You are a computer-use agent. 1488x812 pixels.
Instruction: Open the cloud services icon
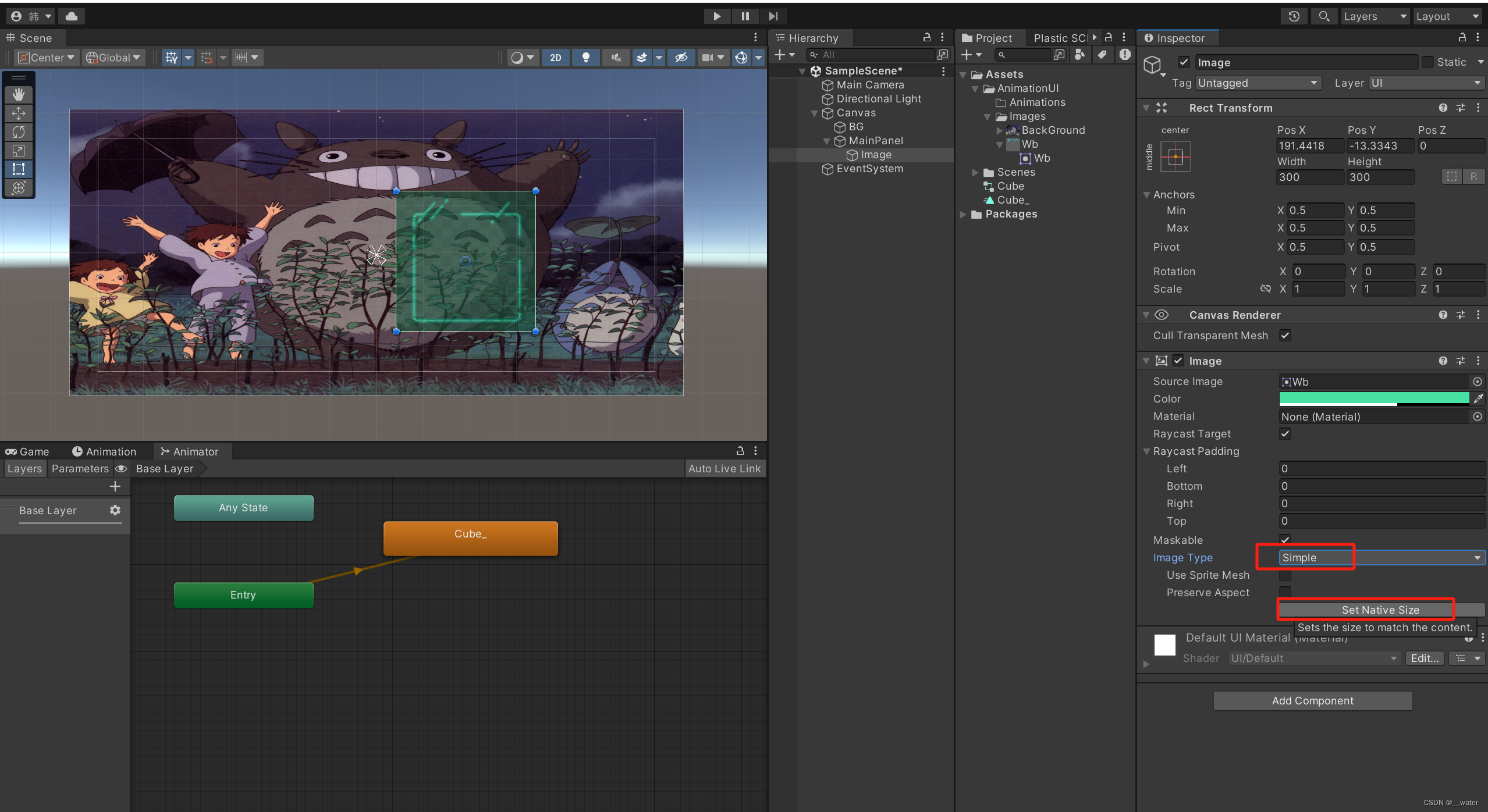coord(72,16)
